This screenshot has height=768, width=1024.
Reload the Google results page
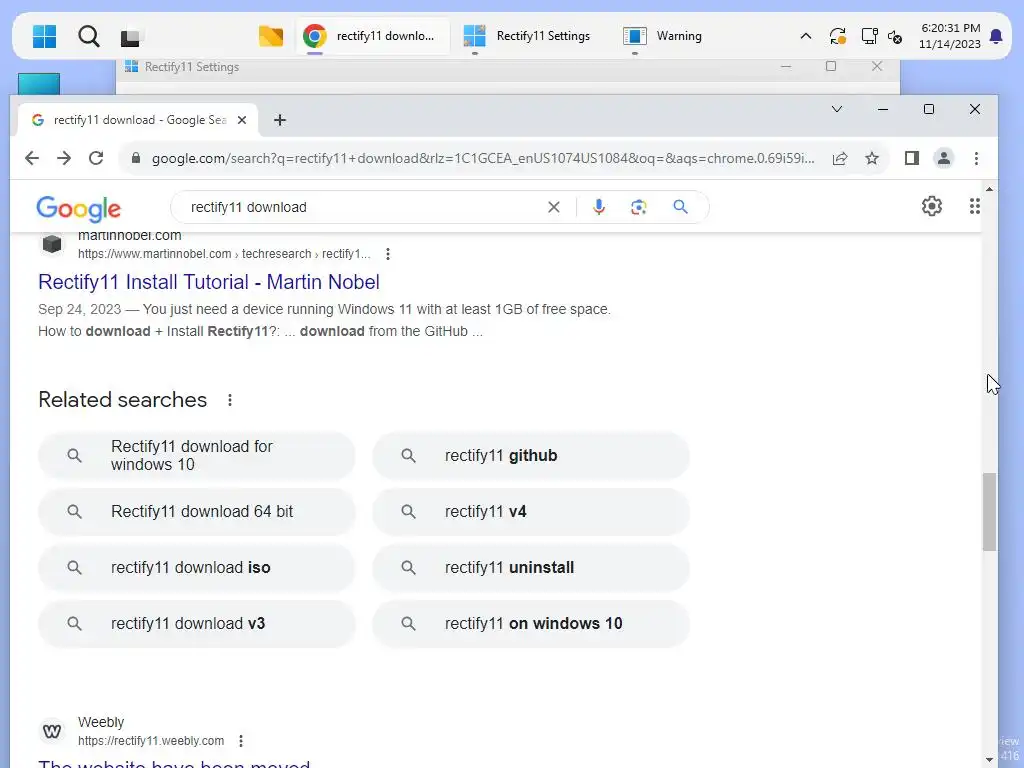(96, 158)
